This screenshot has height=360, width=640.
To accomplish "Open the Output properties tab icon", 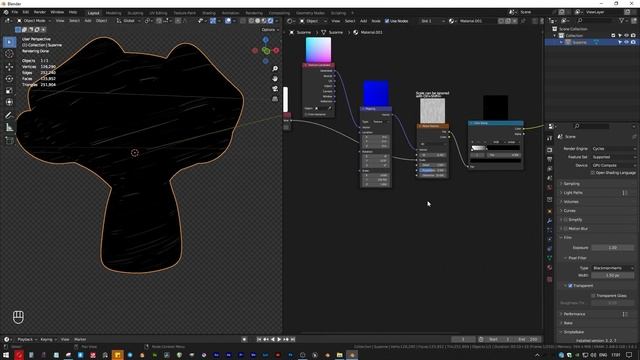I will tap(549, 159).
